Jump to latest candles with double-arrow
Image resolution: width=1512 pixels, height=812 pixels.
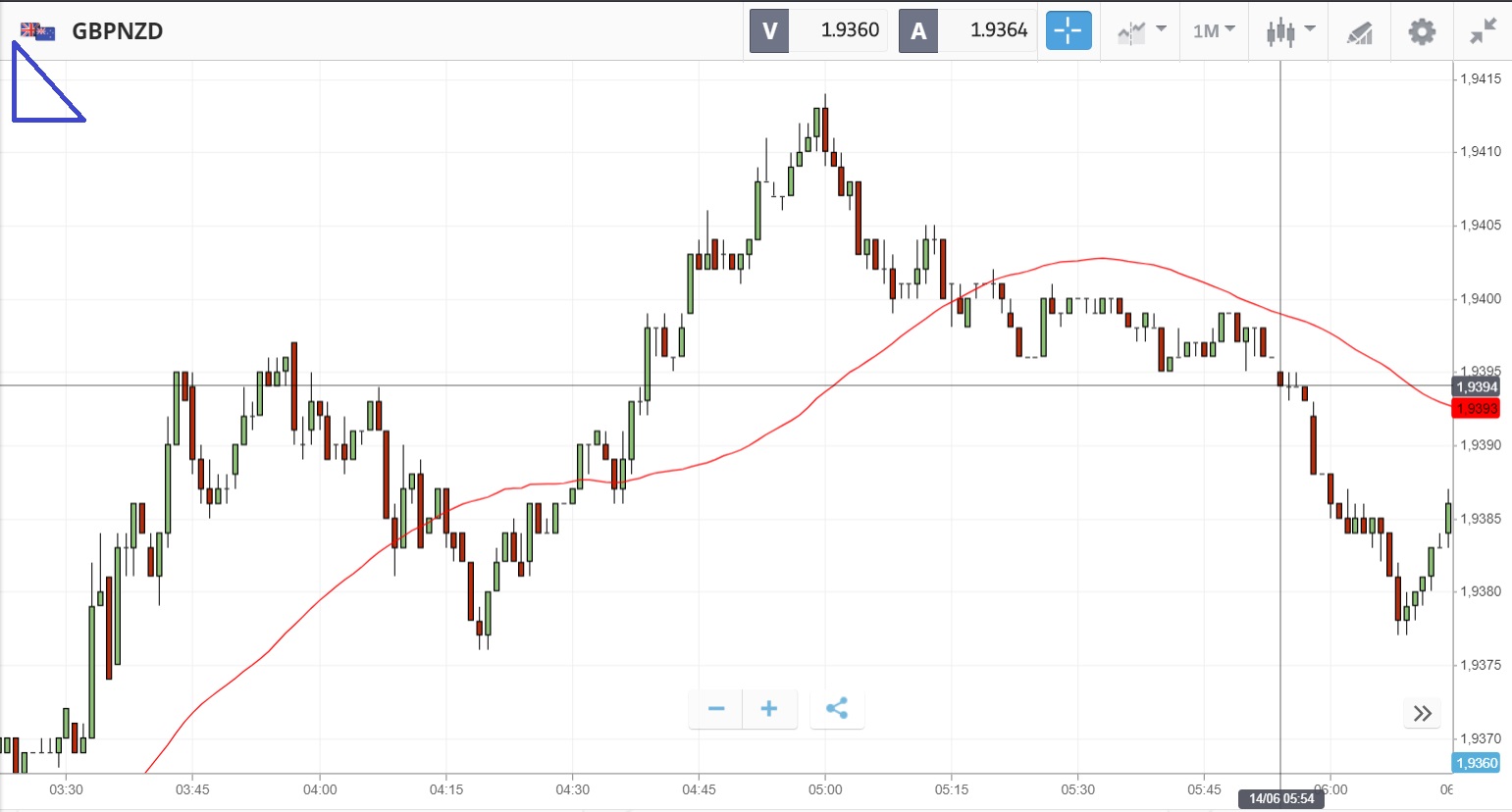1423,713
